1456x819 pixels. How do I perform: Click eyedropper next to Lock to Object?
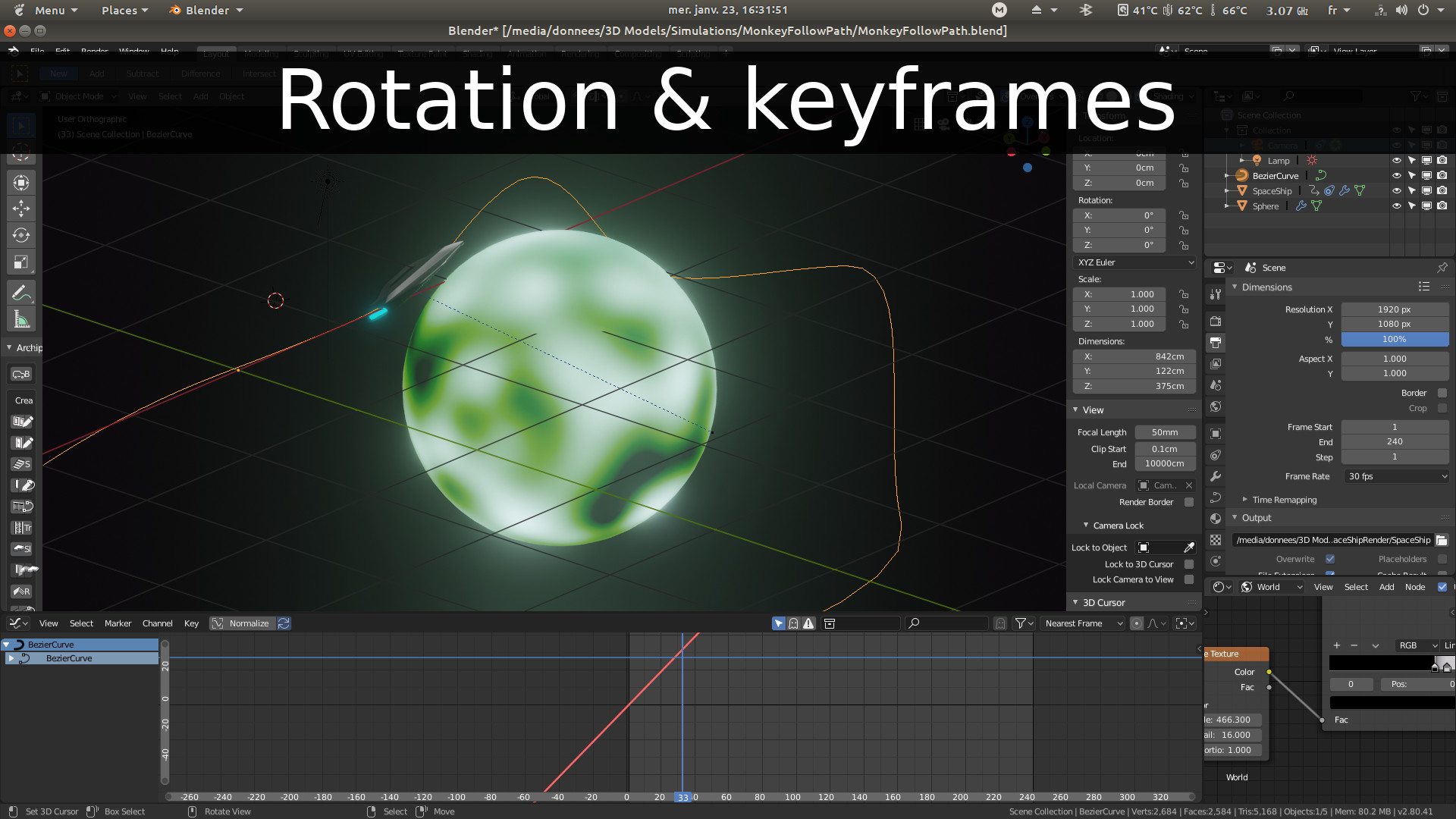coord(1188,548)
